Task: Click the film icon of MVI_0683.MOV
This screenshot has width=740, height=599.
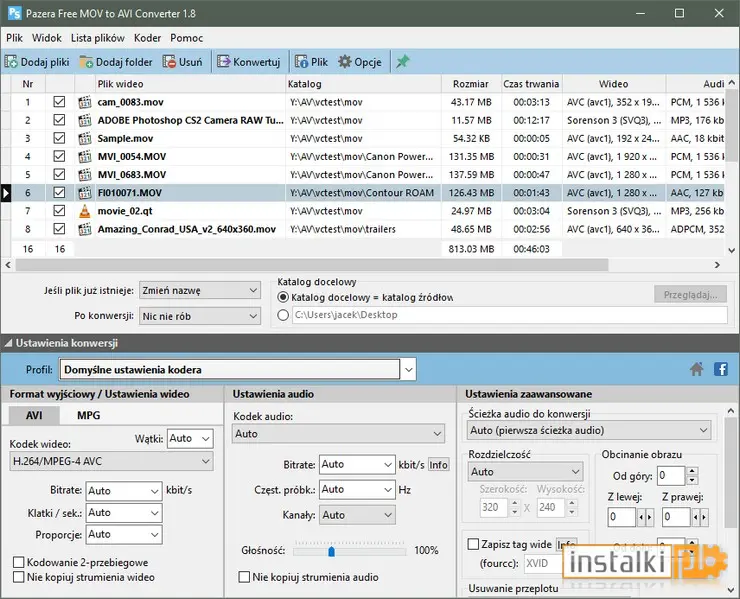Action: point(84,175)
